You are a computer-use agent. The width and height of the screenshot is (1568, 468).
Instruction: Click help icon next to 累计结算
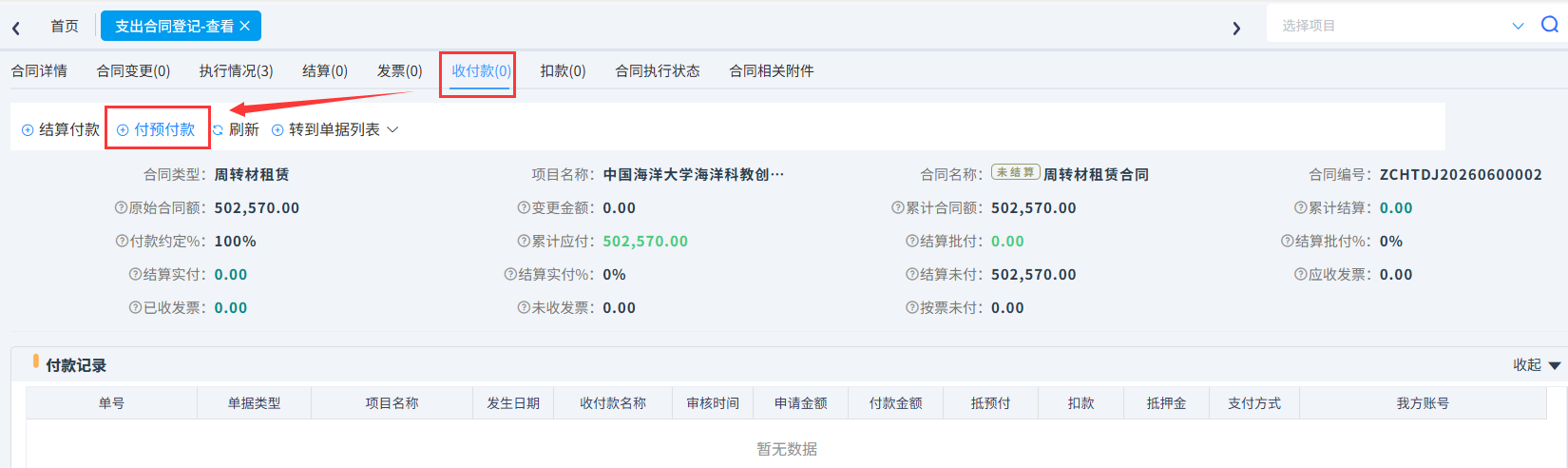(1300, 207)
